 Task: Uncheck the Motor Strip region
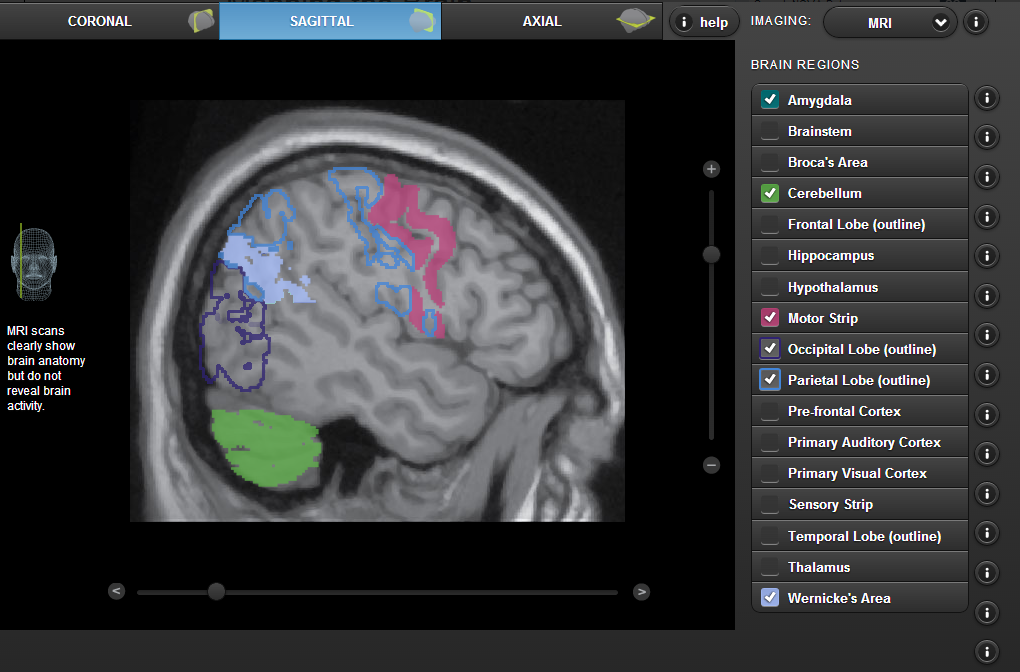pyautogui.click(x=770, y=317)
